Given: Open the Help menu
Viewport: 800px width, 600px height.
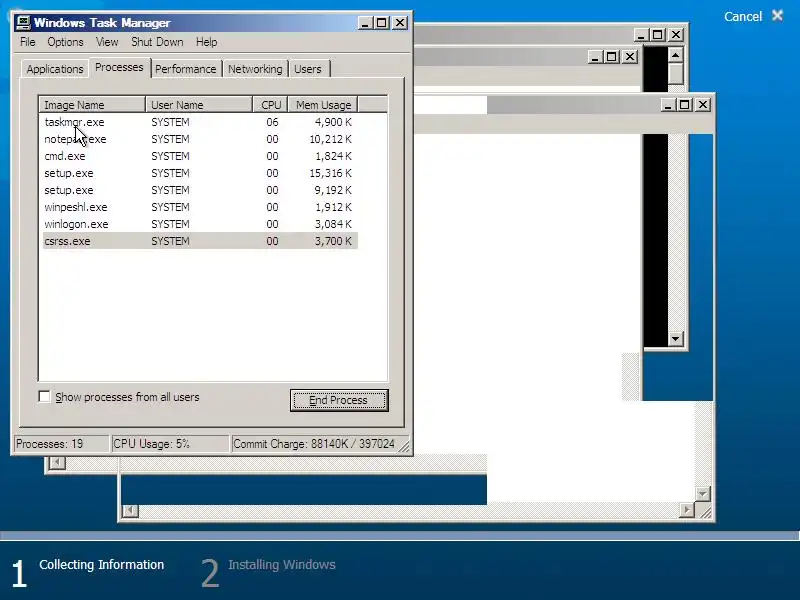Looking at the screenshot, I should coord(207,42).
